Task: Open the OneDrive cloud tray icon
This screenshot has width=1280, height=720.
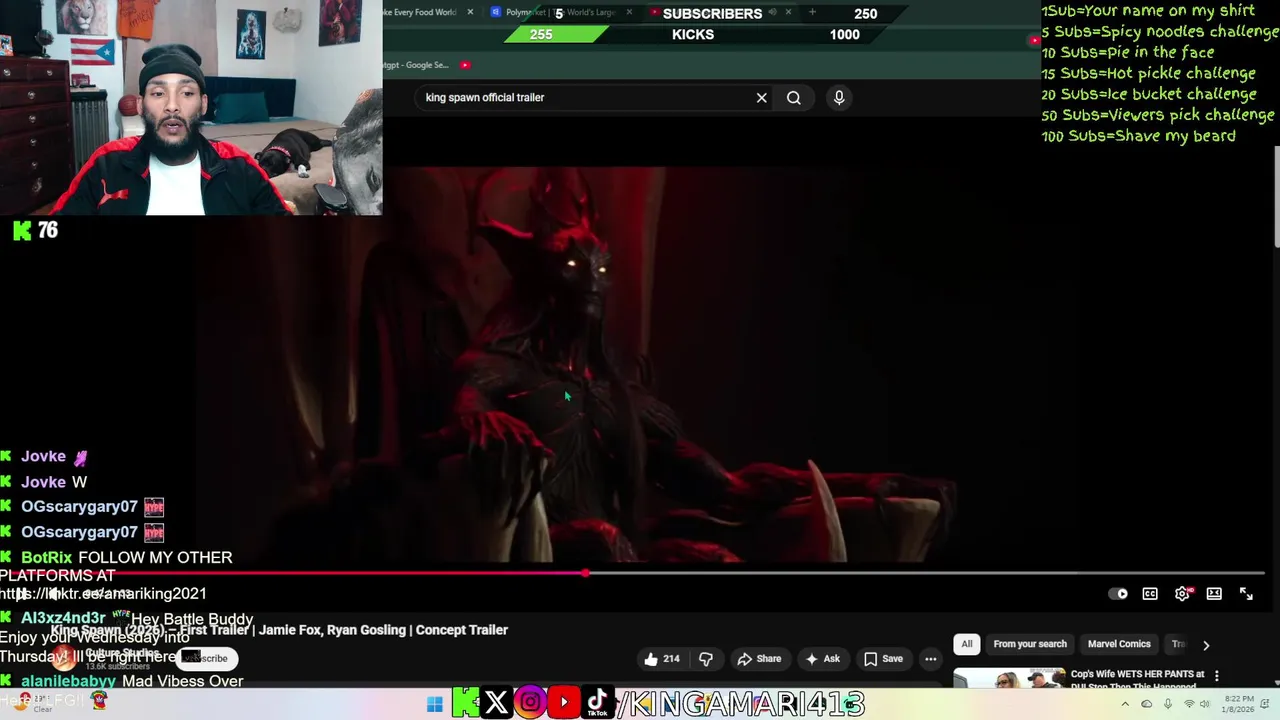Action: [1146, 704]
